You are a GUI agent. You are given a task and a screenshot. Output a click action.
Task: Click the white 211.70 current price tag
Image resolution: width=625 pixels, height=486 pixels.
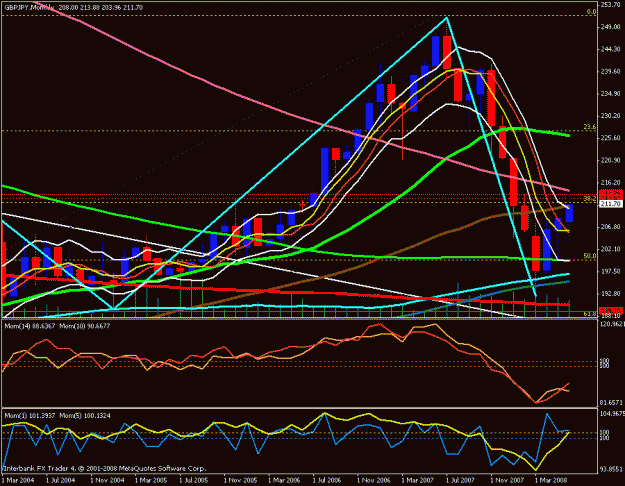611,204
